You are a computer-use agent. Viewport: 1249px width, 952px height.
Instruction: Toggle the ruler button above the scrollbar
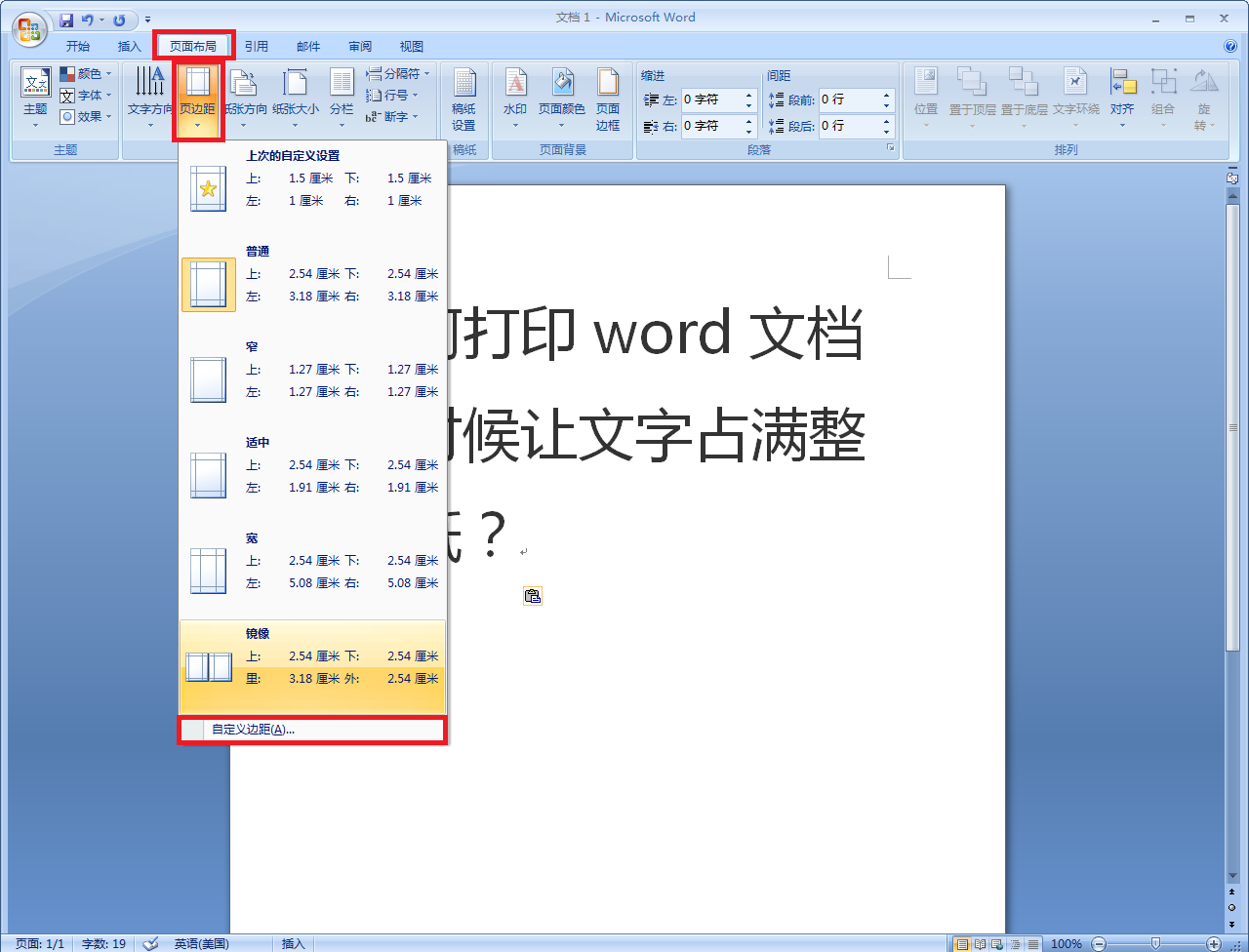click(1232, 177)
